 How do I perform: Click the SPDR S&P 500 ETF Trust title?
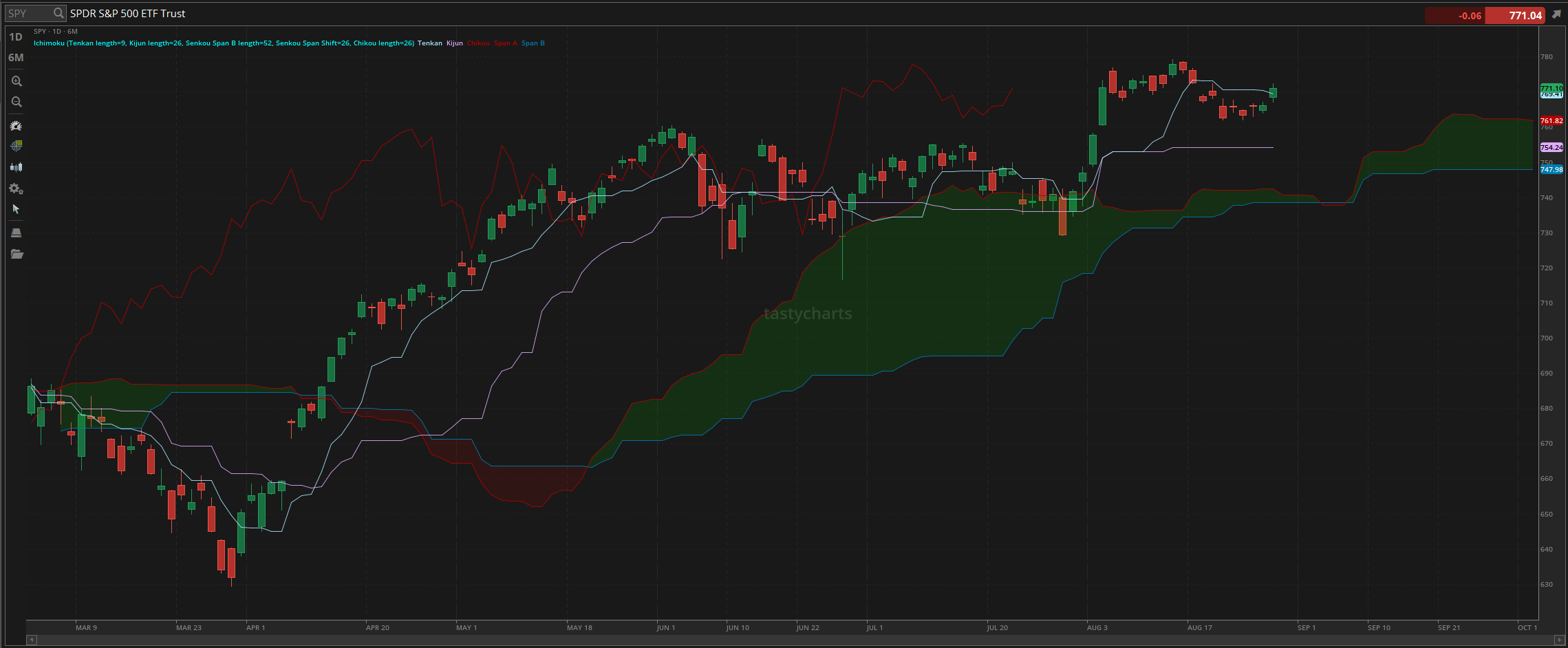128,14
